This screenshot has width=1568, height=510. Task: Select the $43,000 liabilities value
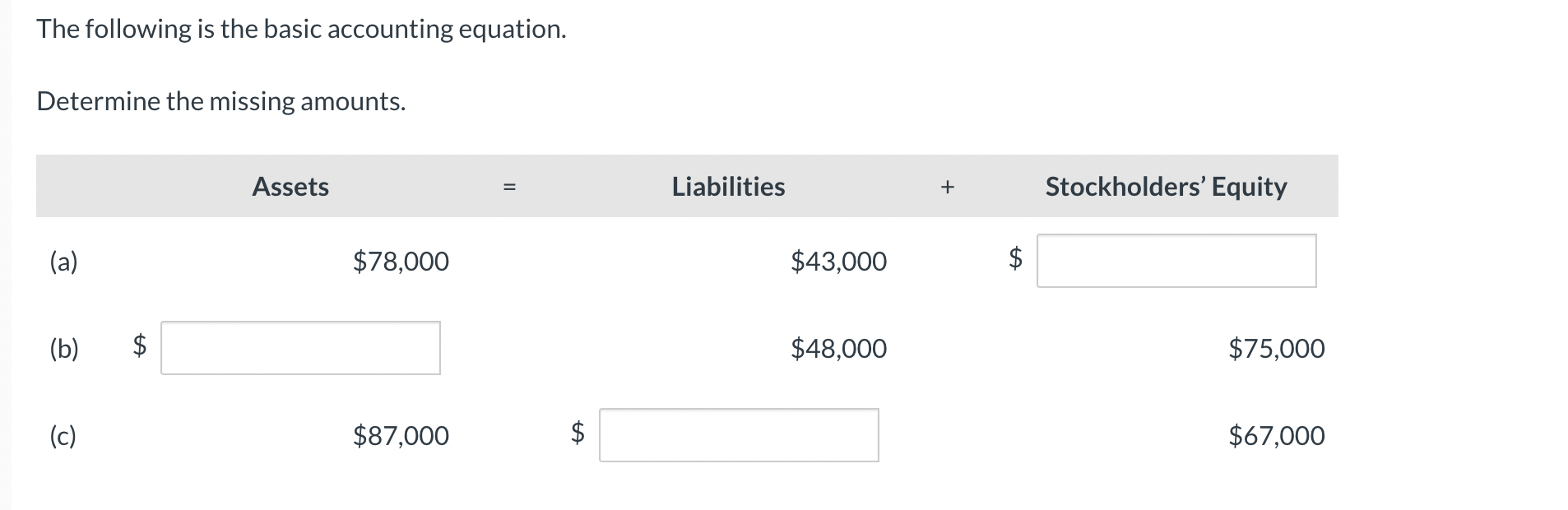click(839, 262)
